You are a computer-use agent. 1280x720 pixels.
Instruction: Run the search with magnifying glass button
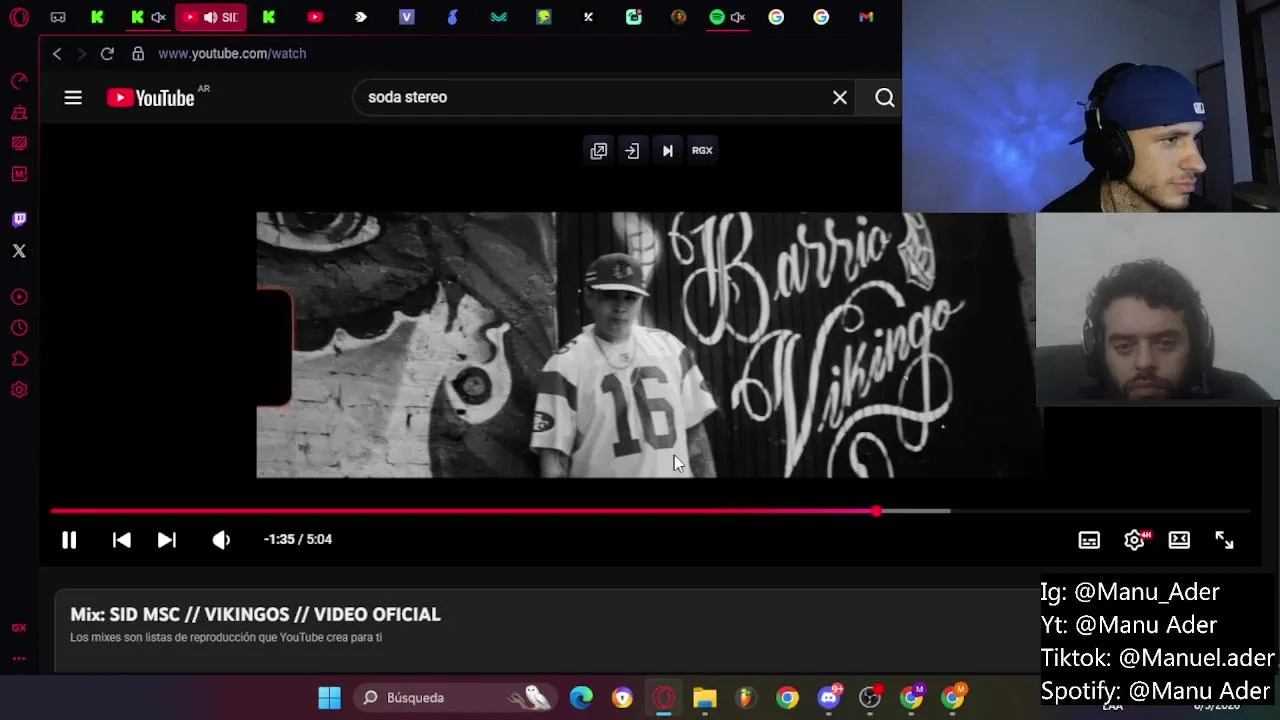[885, 97]
